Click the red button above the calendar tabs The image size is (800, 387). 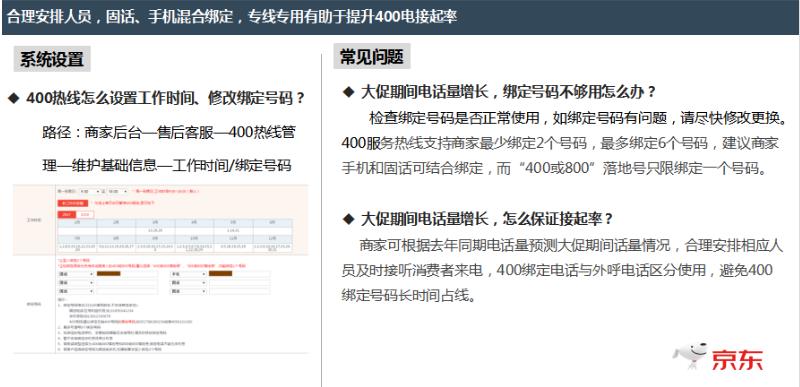pos(72,203)
